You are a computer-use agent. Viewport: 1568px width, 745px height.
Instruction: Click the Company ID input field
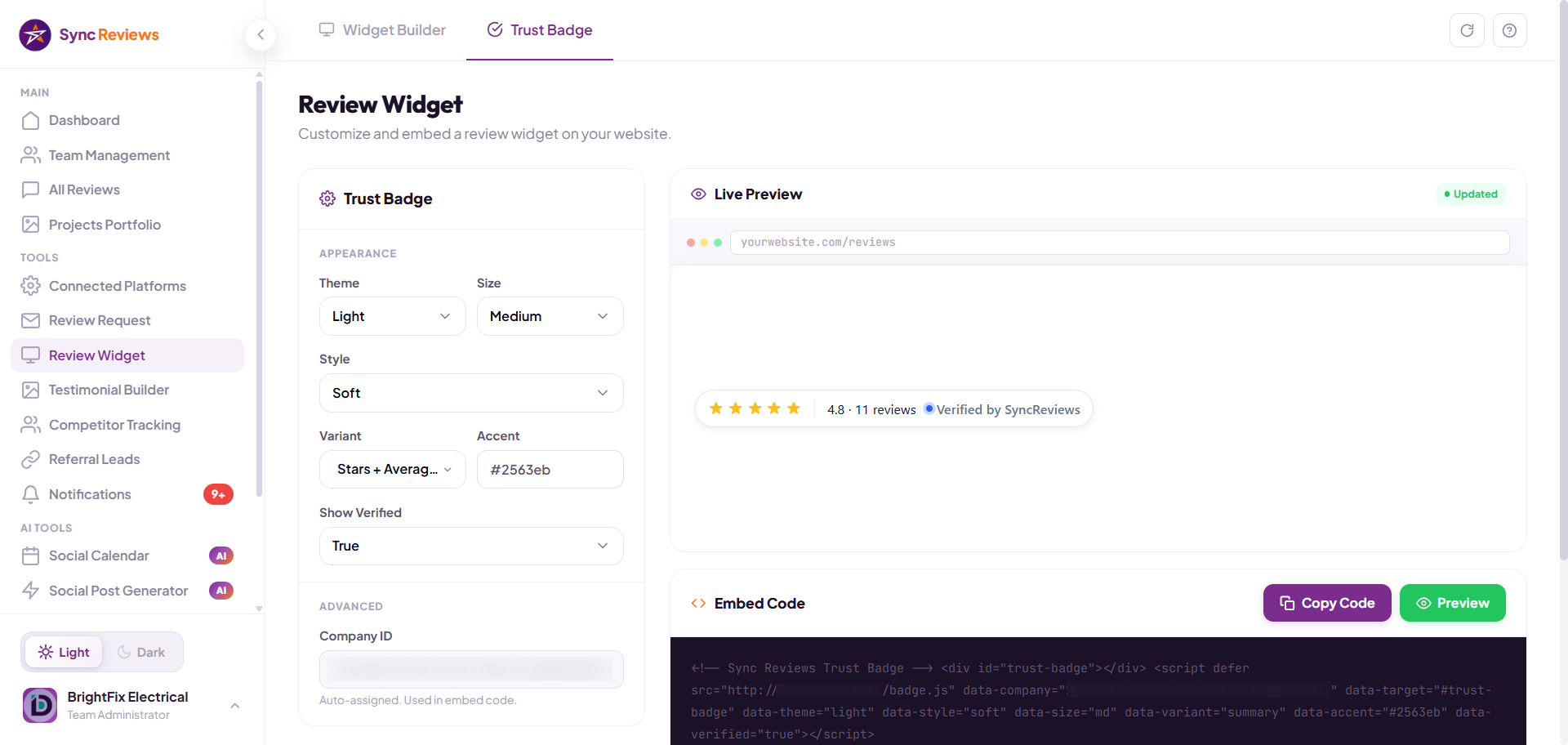coord(471,669)
